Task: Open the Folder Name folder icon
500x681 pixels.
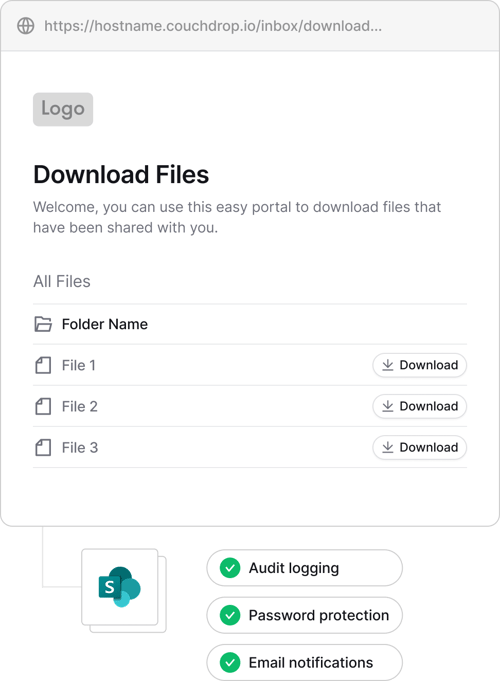Action: tap(43, 324)
